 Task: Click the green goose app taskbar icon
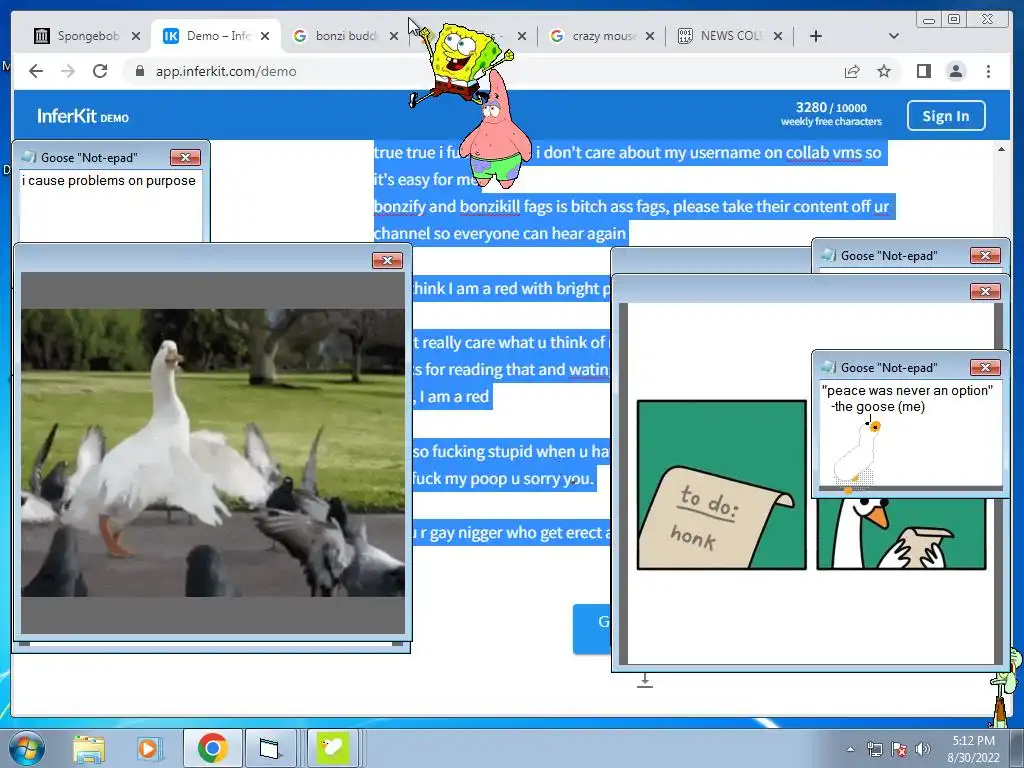[332, 748]
